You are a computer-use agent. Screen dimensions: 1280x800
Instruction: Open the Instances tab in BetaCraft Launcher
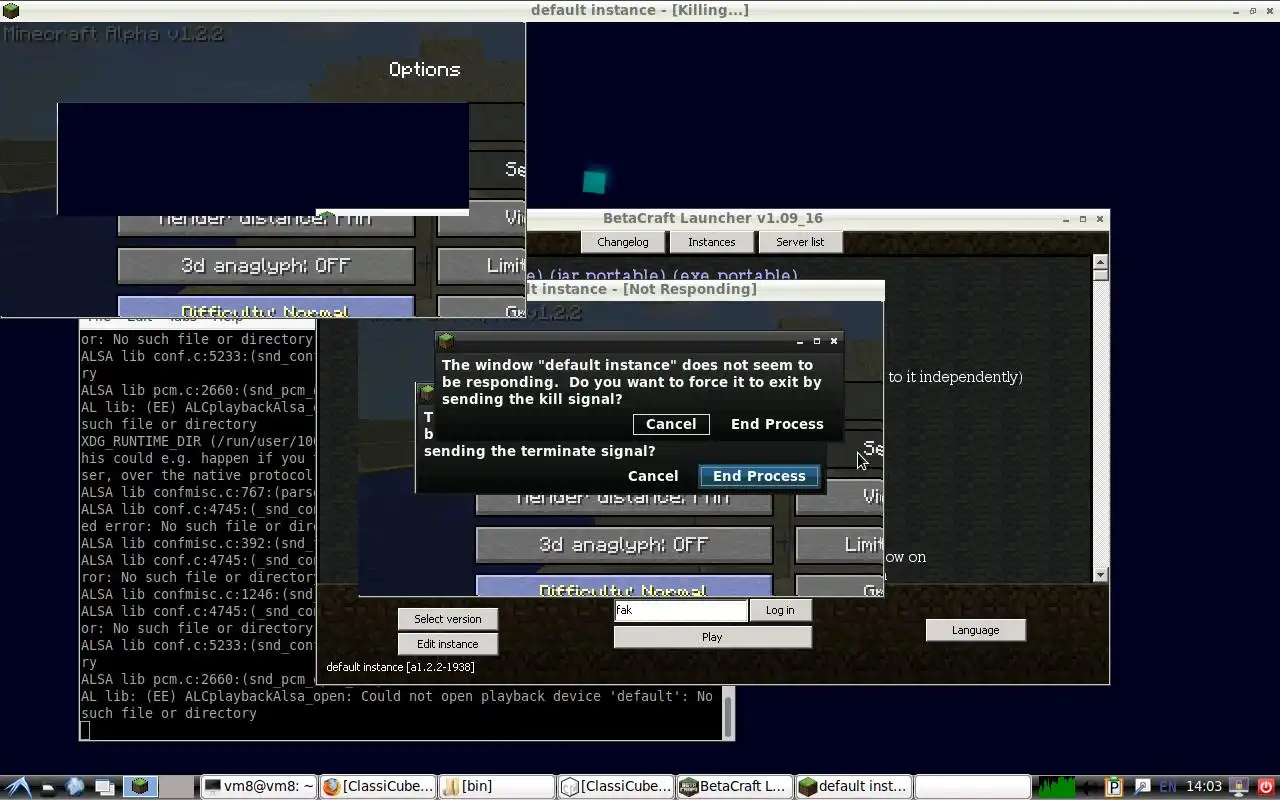click(712, 242)
